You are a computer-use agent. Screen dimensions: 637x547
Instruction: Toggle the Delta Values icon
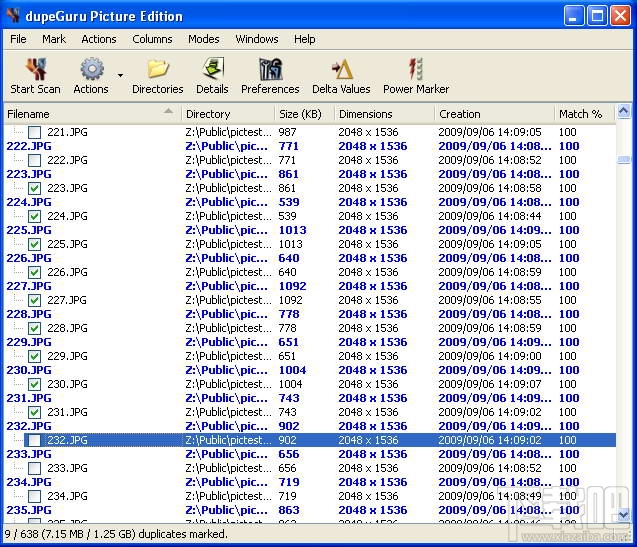pos(341,69)
